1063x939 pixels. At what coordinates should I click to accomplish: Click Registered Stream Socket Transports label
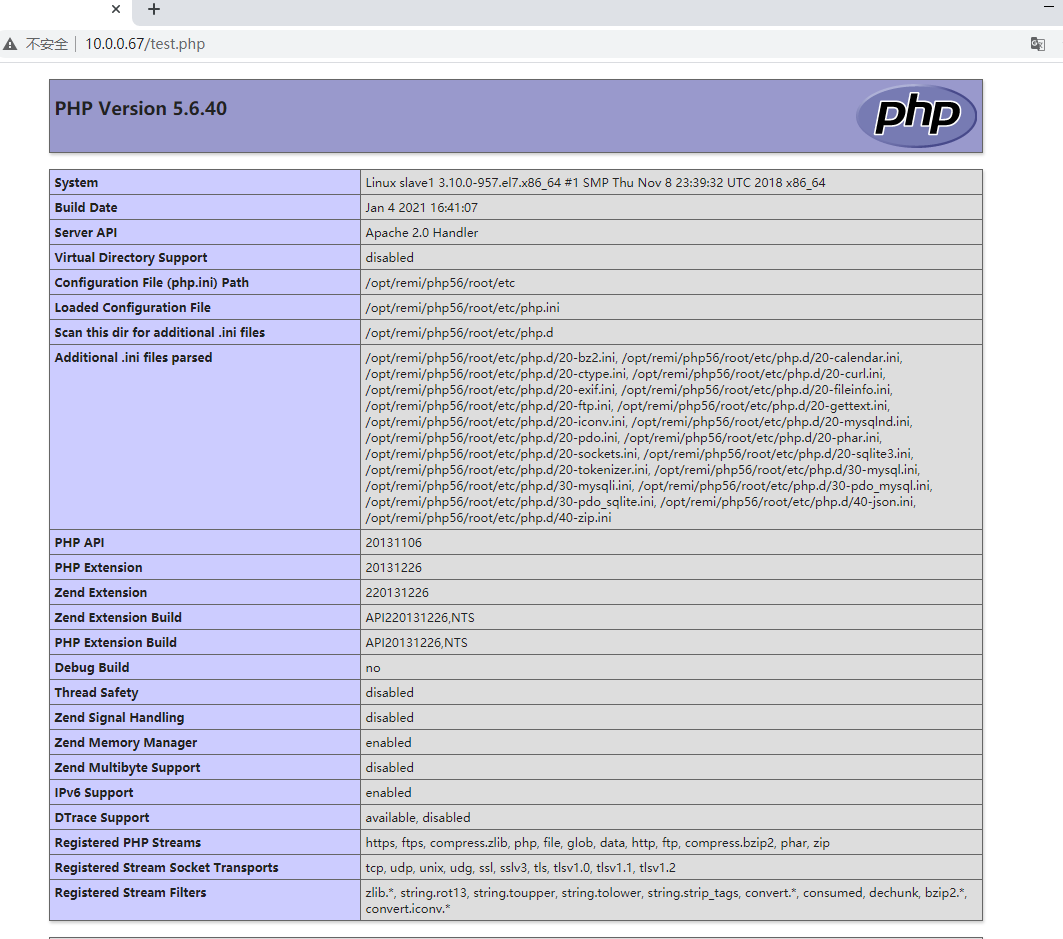tap(166, 868)
